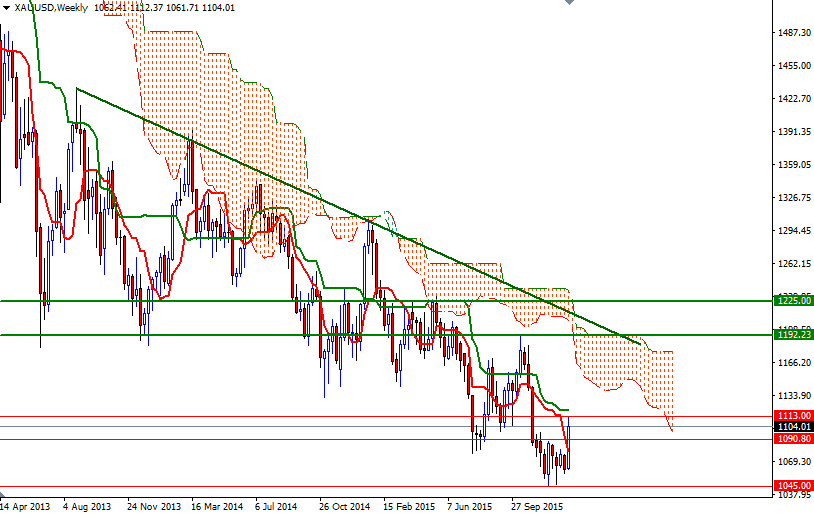Viewport: 814px width, 516px height.
Task: Click the 7 Jun 2015 date label
Action: coord(469,506)
